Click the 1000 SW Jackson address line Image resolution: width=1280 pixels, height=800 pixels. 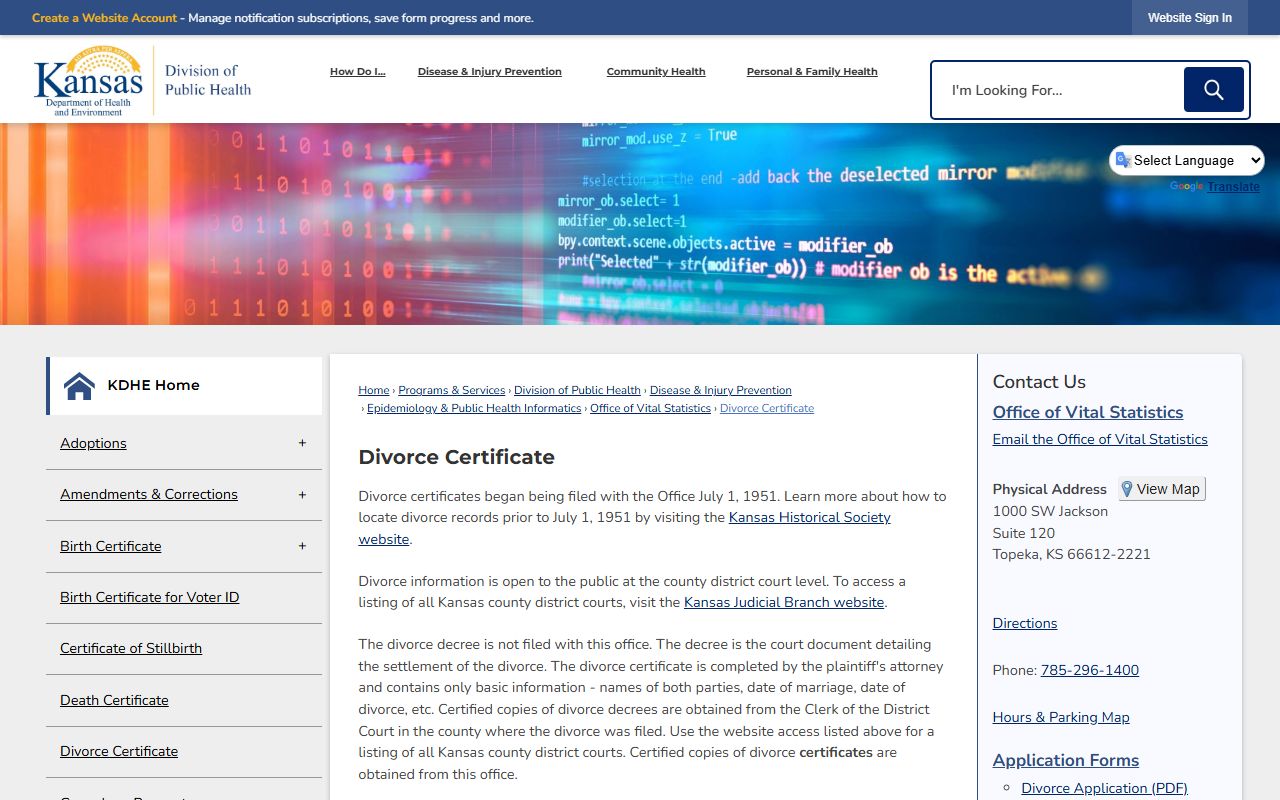point(1050,511)
